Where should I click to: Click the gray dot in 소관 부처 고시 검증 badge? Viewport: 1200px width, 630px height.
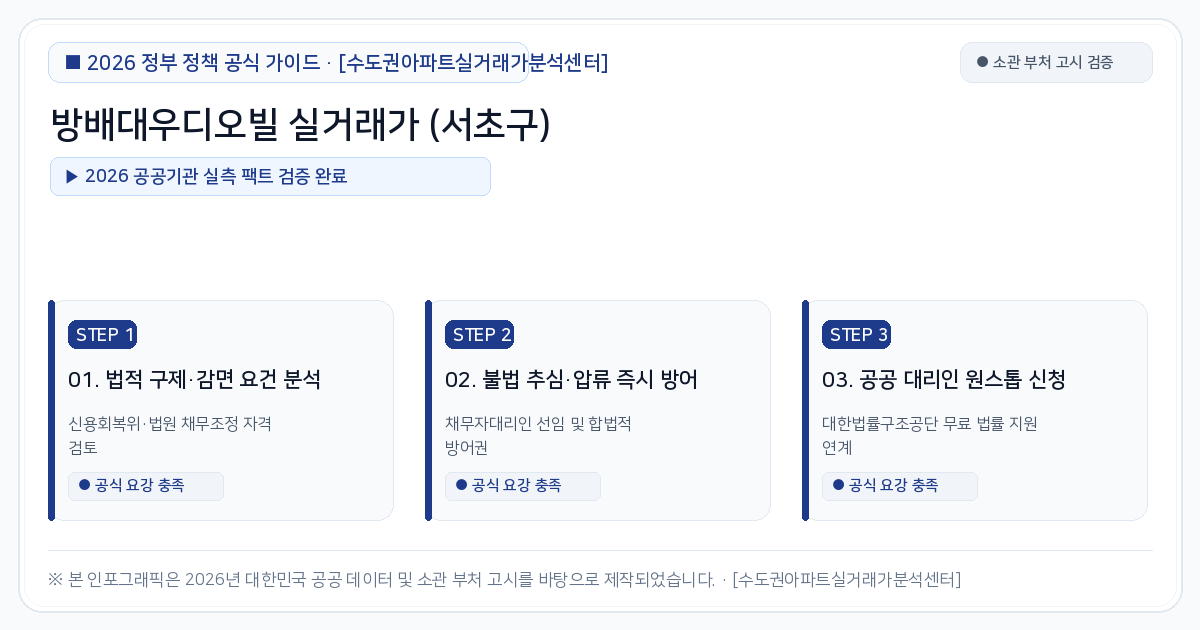click(x=982, y=62)
